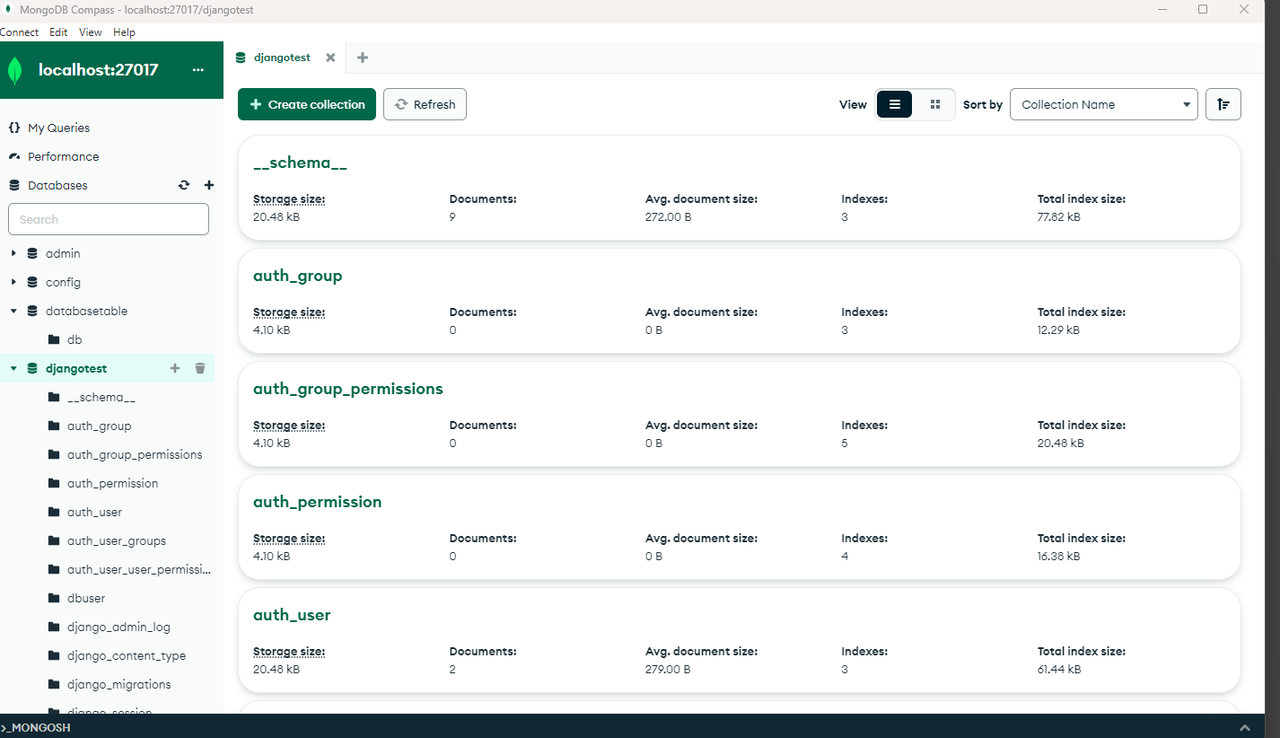Add collection to djangotest via plus icon
This screenshot has width=1280, height=738.
tap(175, 368)
